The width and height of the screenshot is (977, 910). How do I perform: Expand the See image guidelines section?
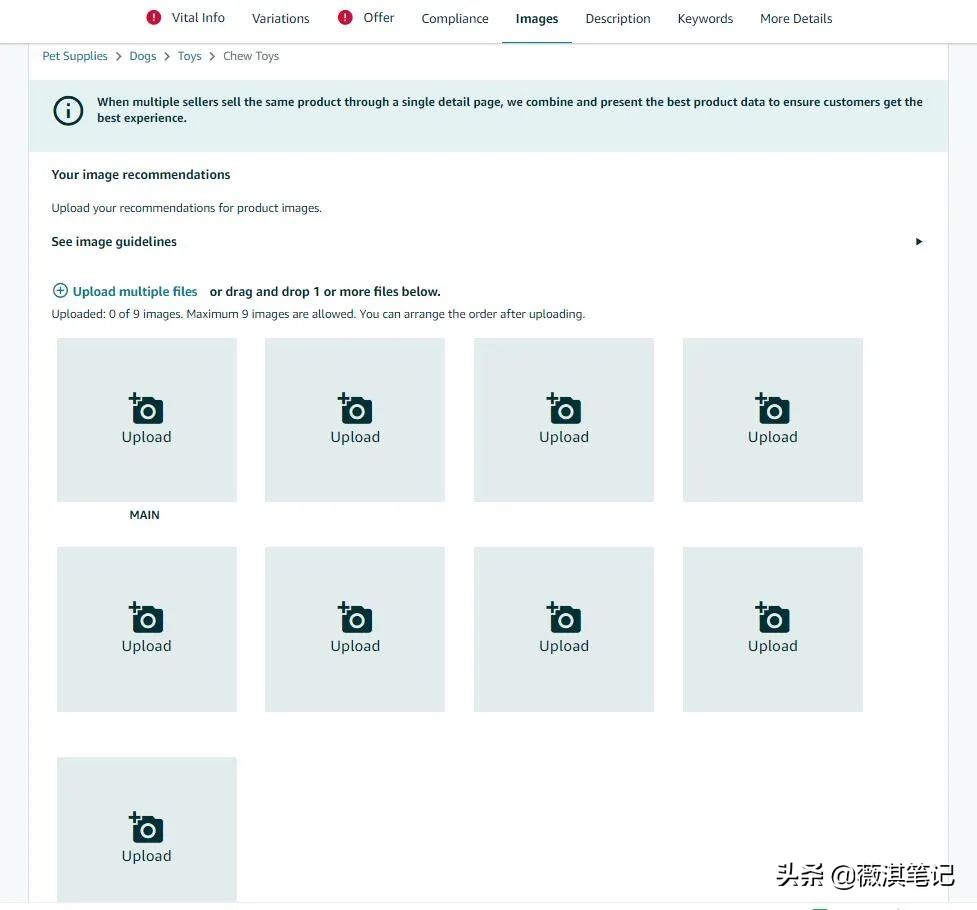[x=113, y=241]
